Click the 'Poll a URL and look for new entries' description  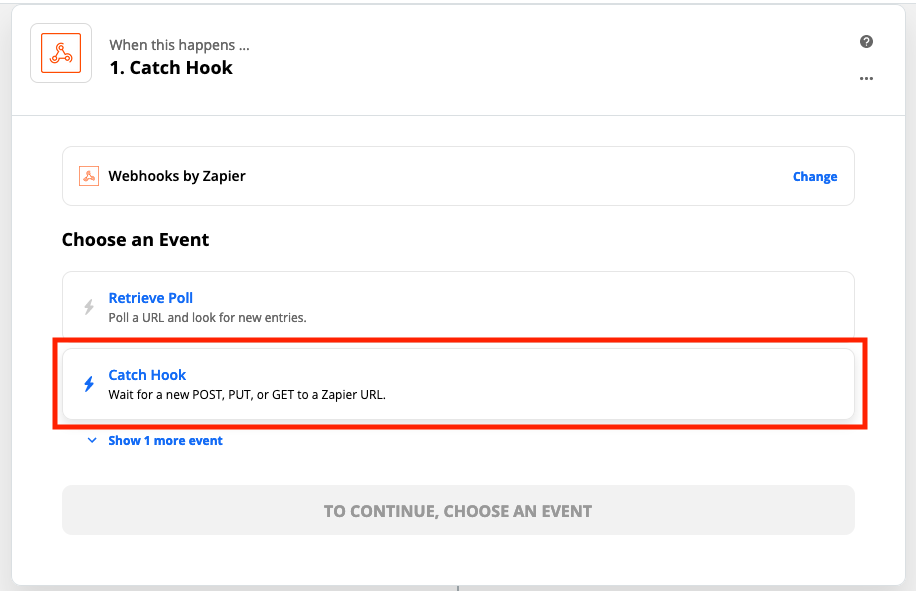click(x=207, y=318)
